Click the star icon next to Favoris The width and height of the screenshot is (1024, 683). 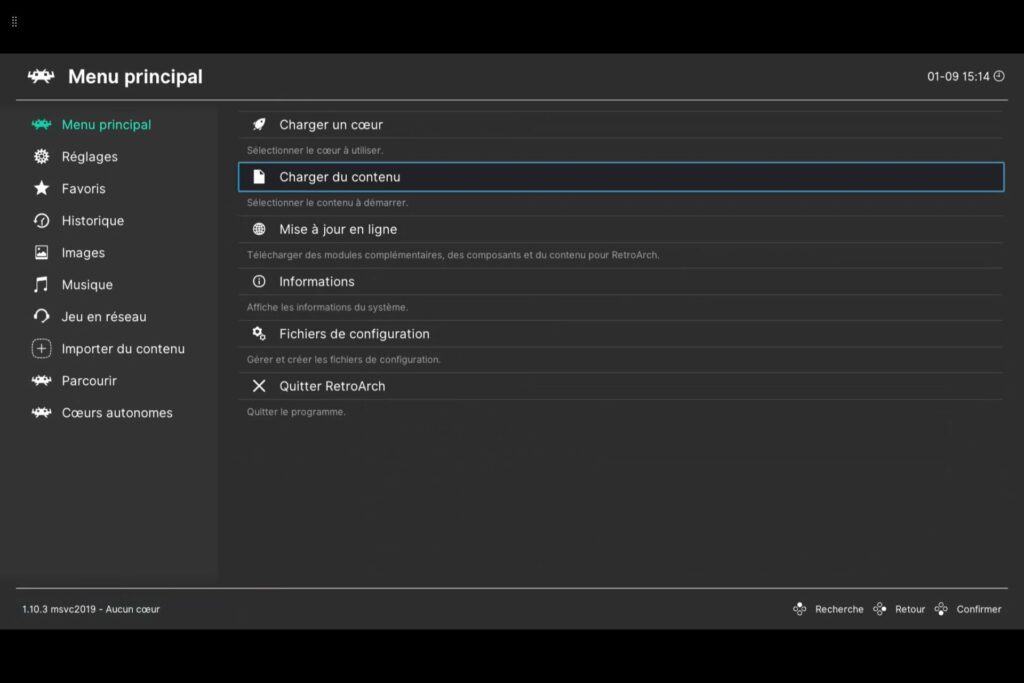tap(41, 188)
